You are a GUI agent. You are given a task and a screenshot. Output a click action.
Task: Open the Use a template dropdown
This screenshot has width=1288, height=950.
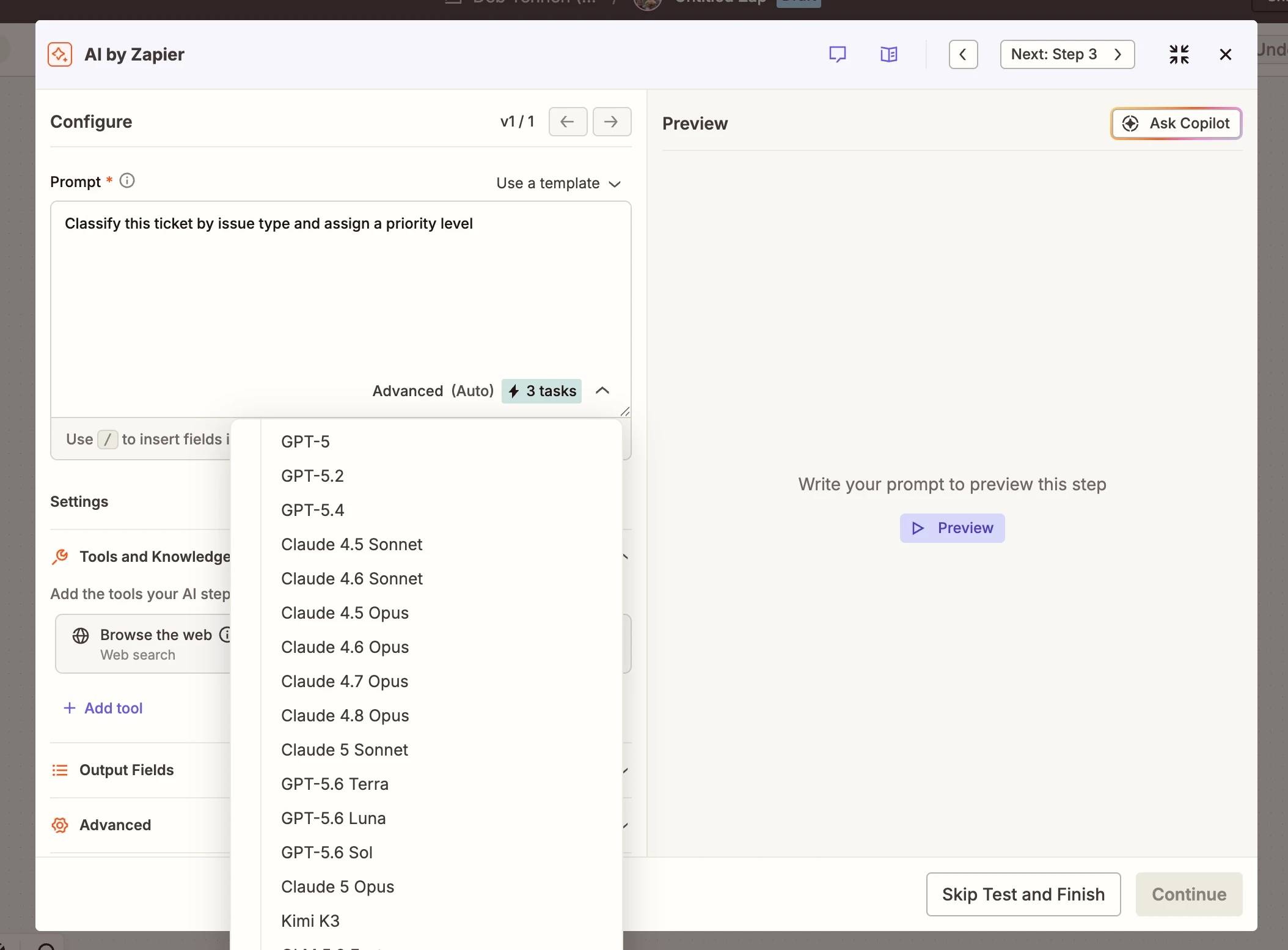[x=558, y=183]
